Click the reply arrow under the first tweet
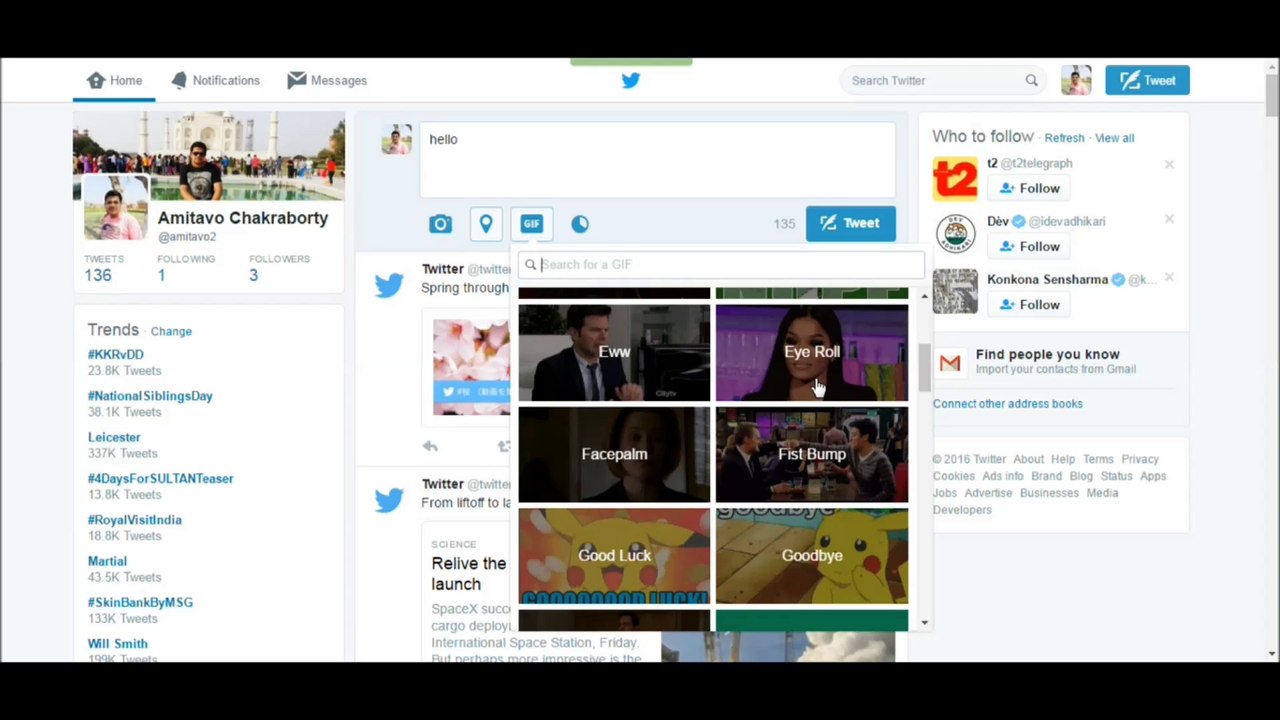The image size is (1280, 720). coord(430,446)
